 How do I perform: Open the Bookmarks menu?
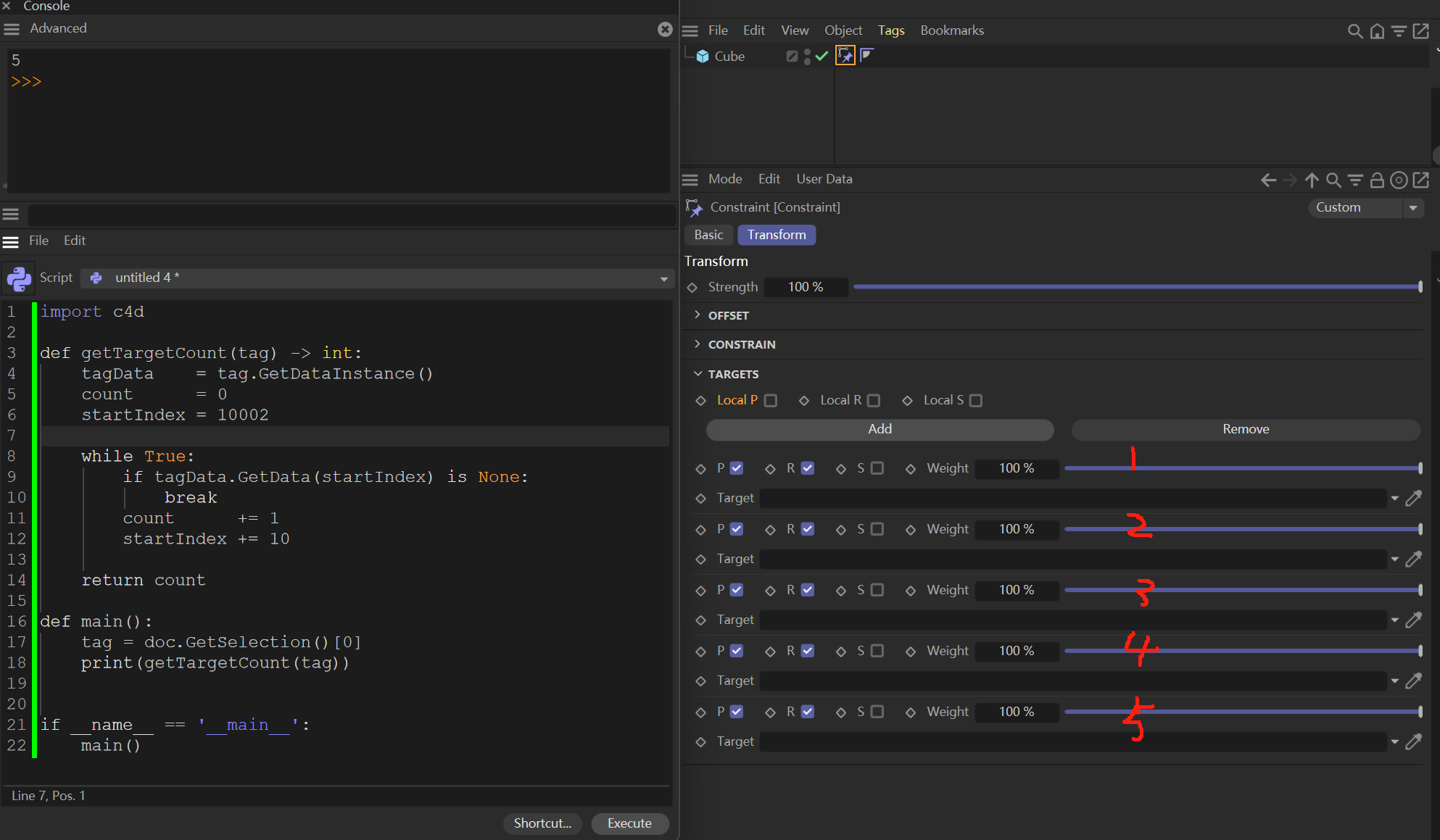[952, 30]
